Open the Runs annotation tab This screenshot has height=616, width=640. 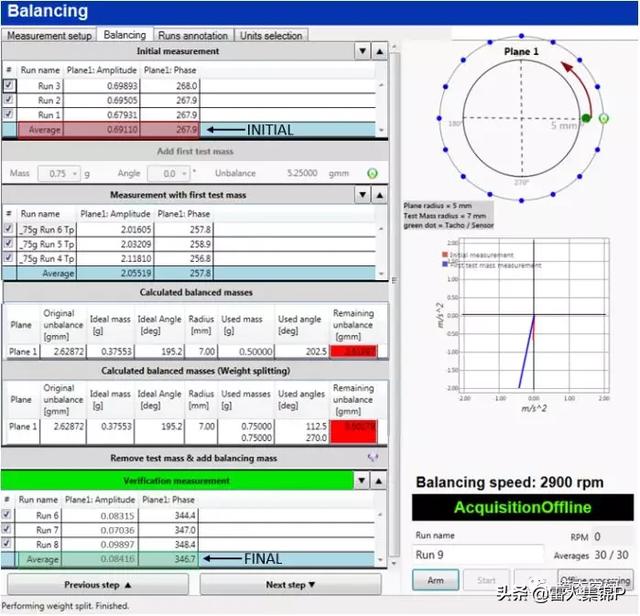pos(193,36)
